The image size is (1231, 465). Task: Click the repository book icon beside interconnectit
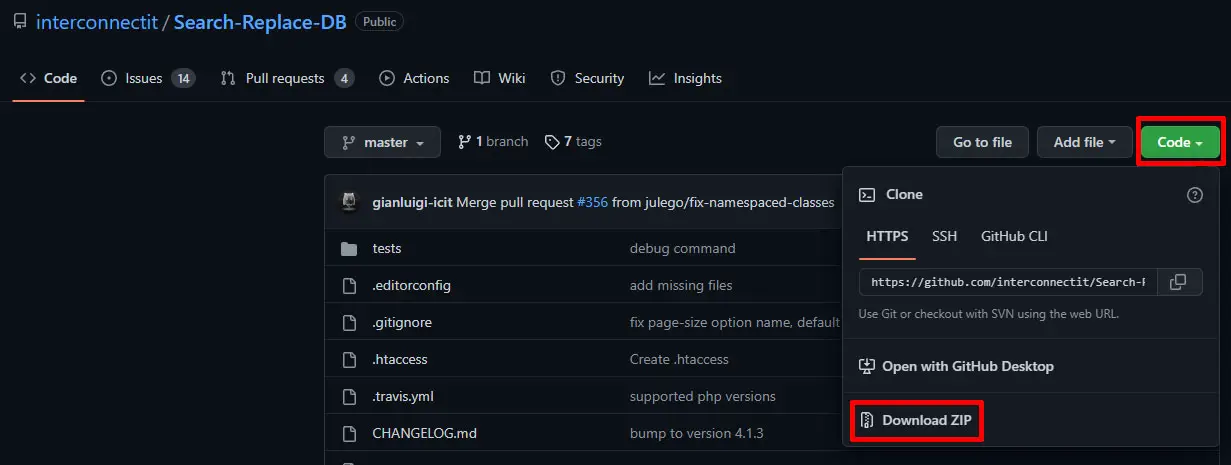pyautogui.click(x=20, y=22)
